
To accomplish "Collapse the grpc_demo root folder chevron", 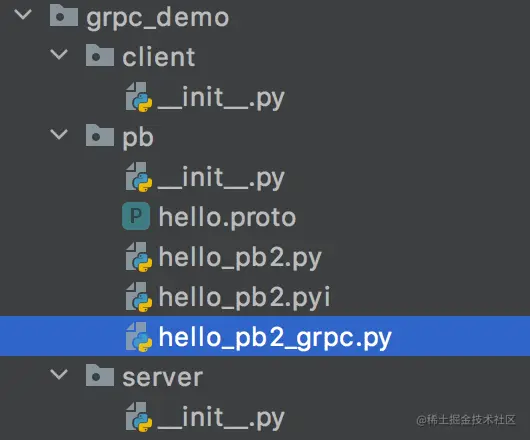I will click(x=23, y=14).
